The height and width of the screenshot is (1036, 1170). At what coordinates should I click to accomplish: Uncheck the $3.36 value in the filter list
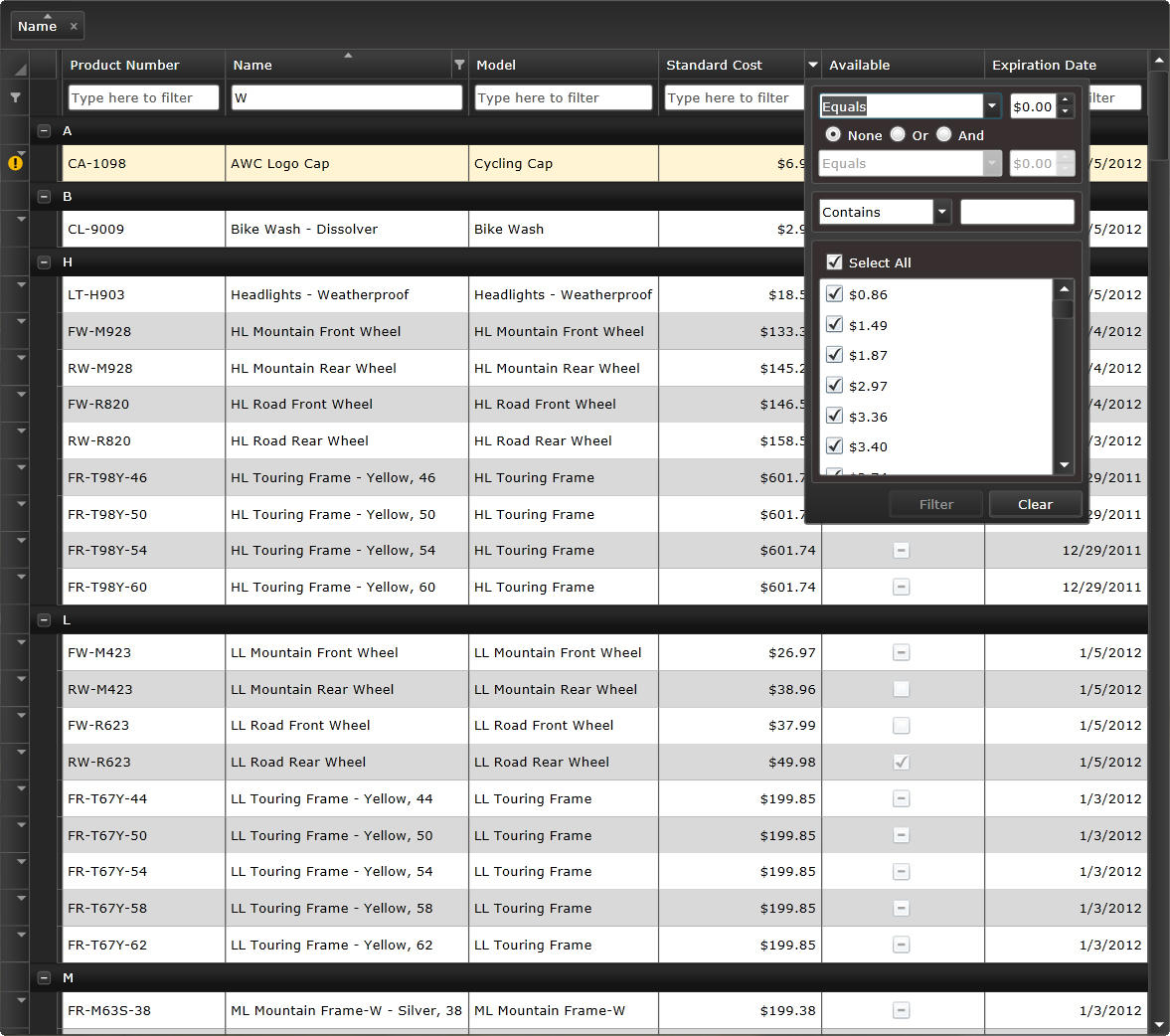point(834,416)
